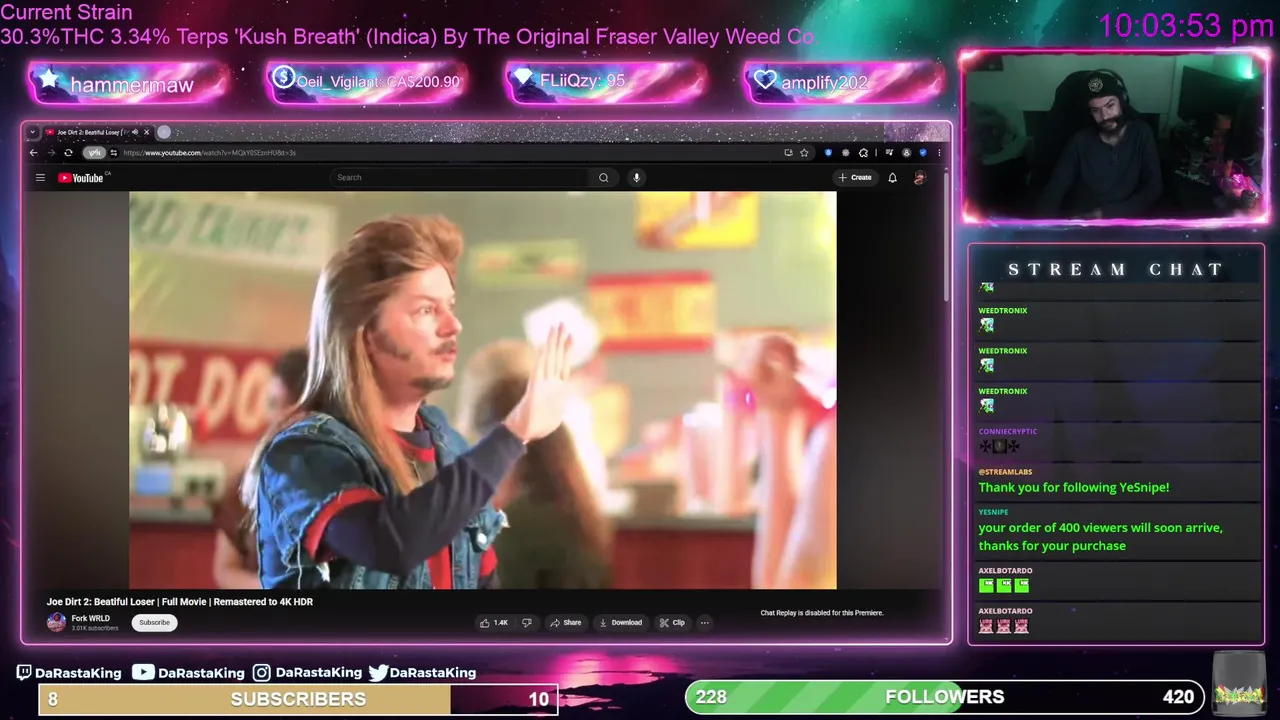Click the Twitch DaRastaKing social handle
This screenshot has height=720, width=1280.
coord(68,673)
